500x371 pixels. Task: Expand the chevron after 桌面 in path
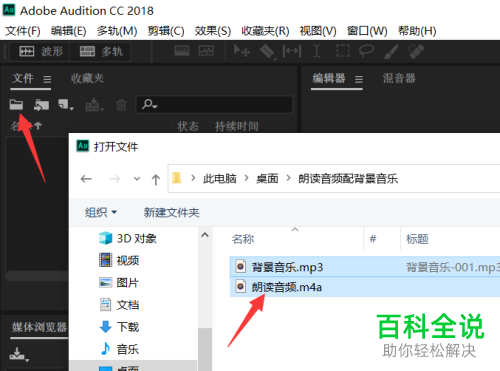click(x=289, y=178)
